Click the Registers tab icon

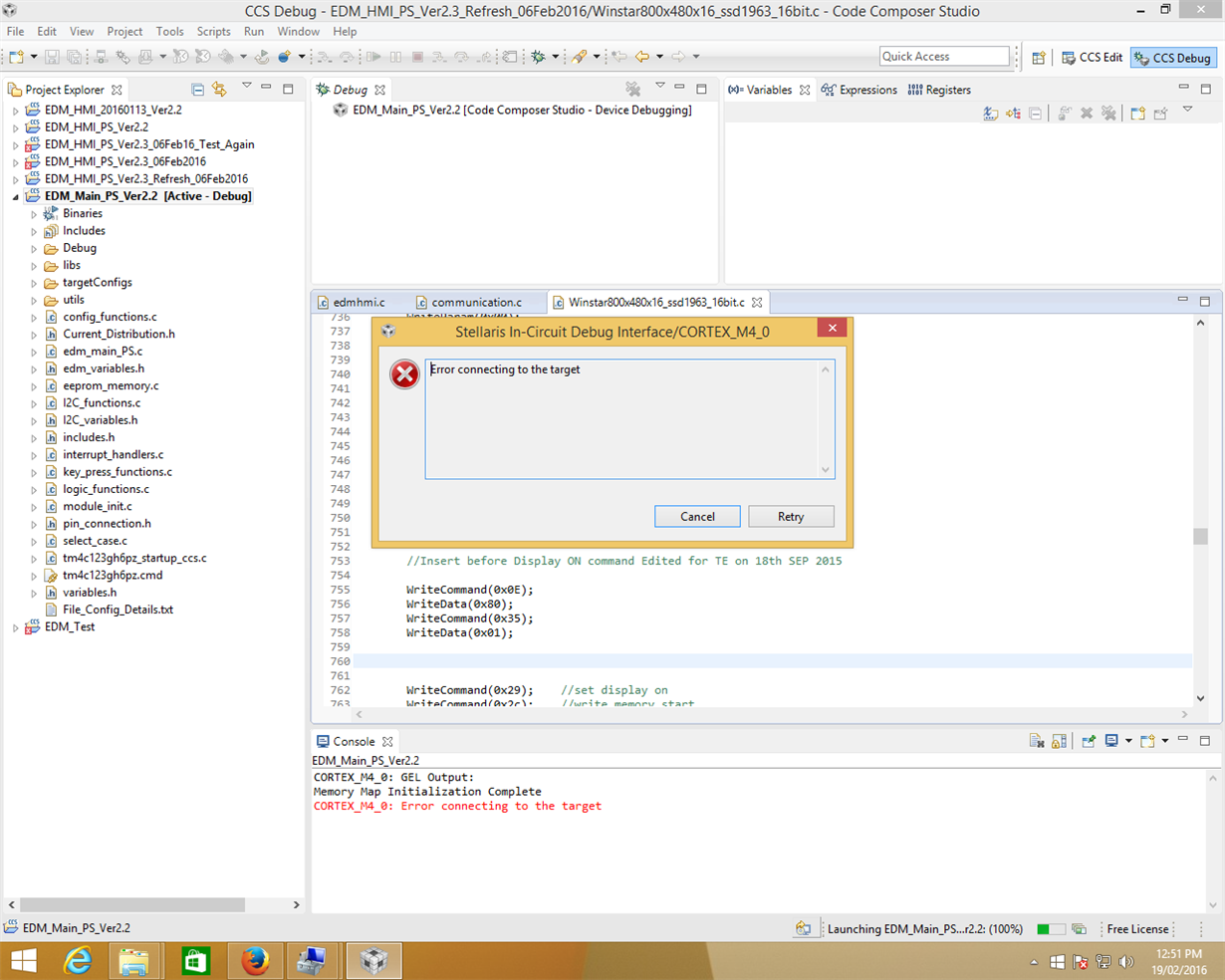915,90
